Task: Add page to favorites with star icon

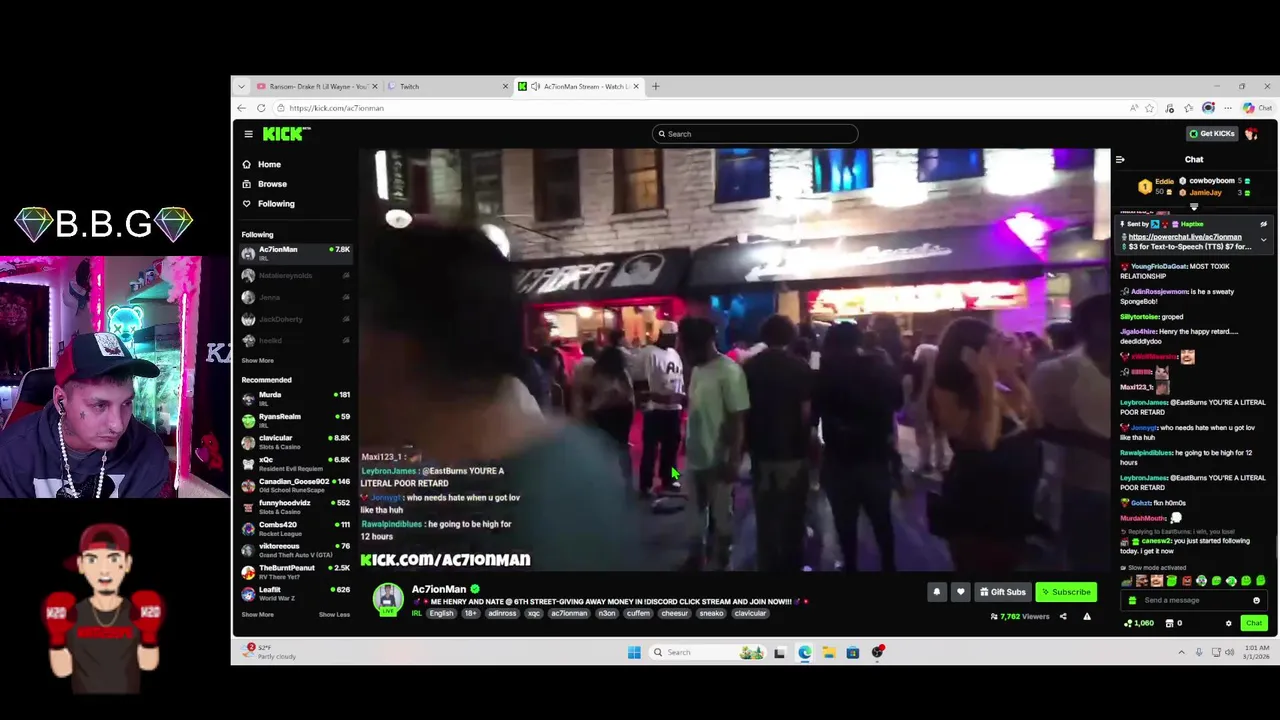Action: (x=1150, y=108)
